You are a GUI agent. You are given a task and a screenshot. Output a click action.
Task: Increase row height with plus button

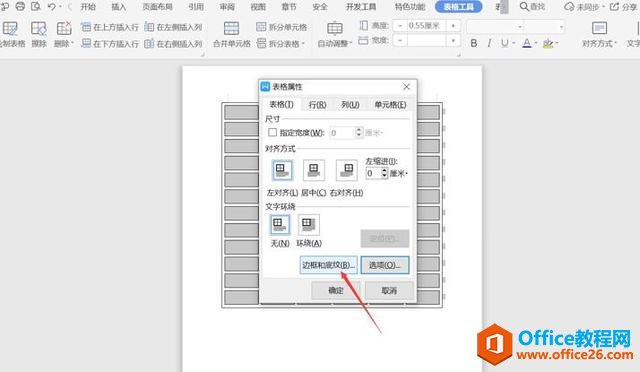tap(453, 26)
